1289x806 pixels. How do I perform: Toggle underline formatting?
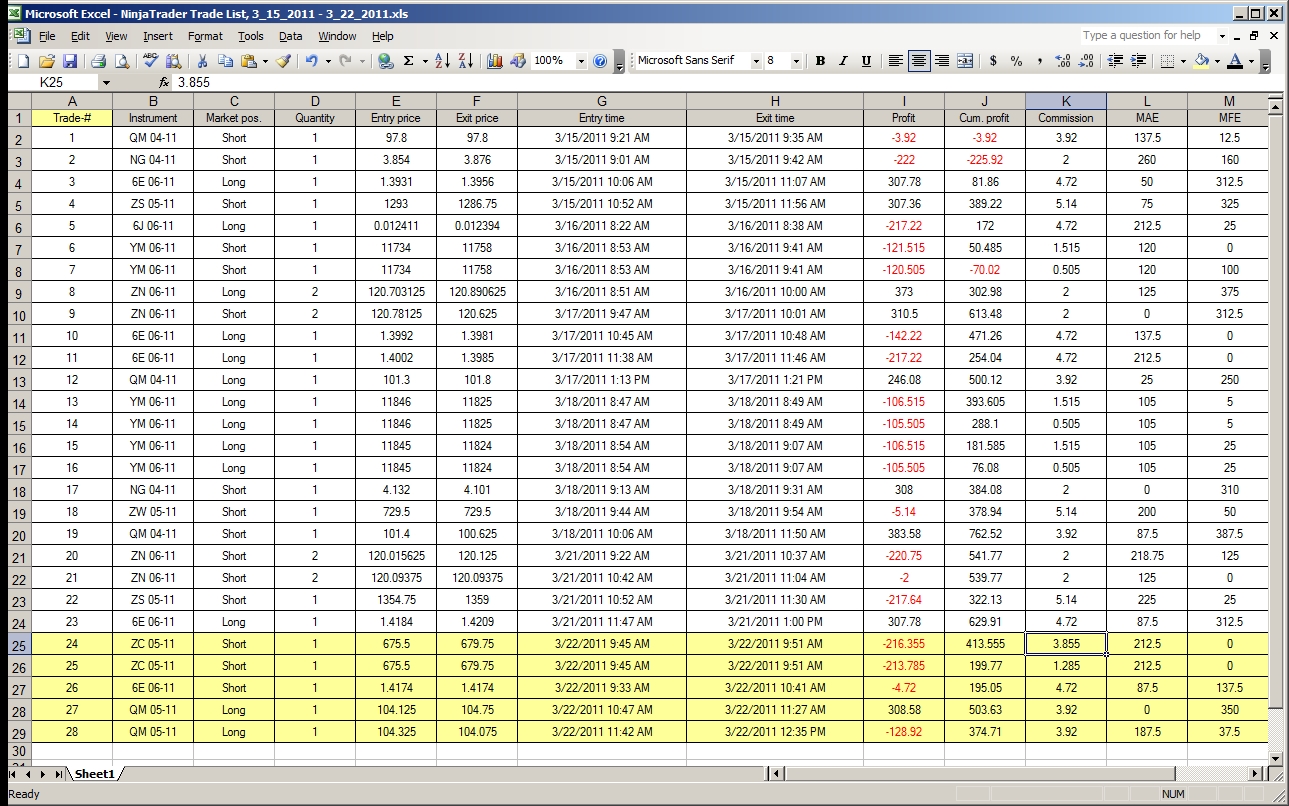pos(866,61)
